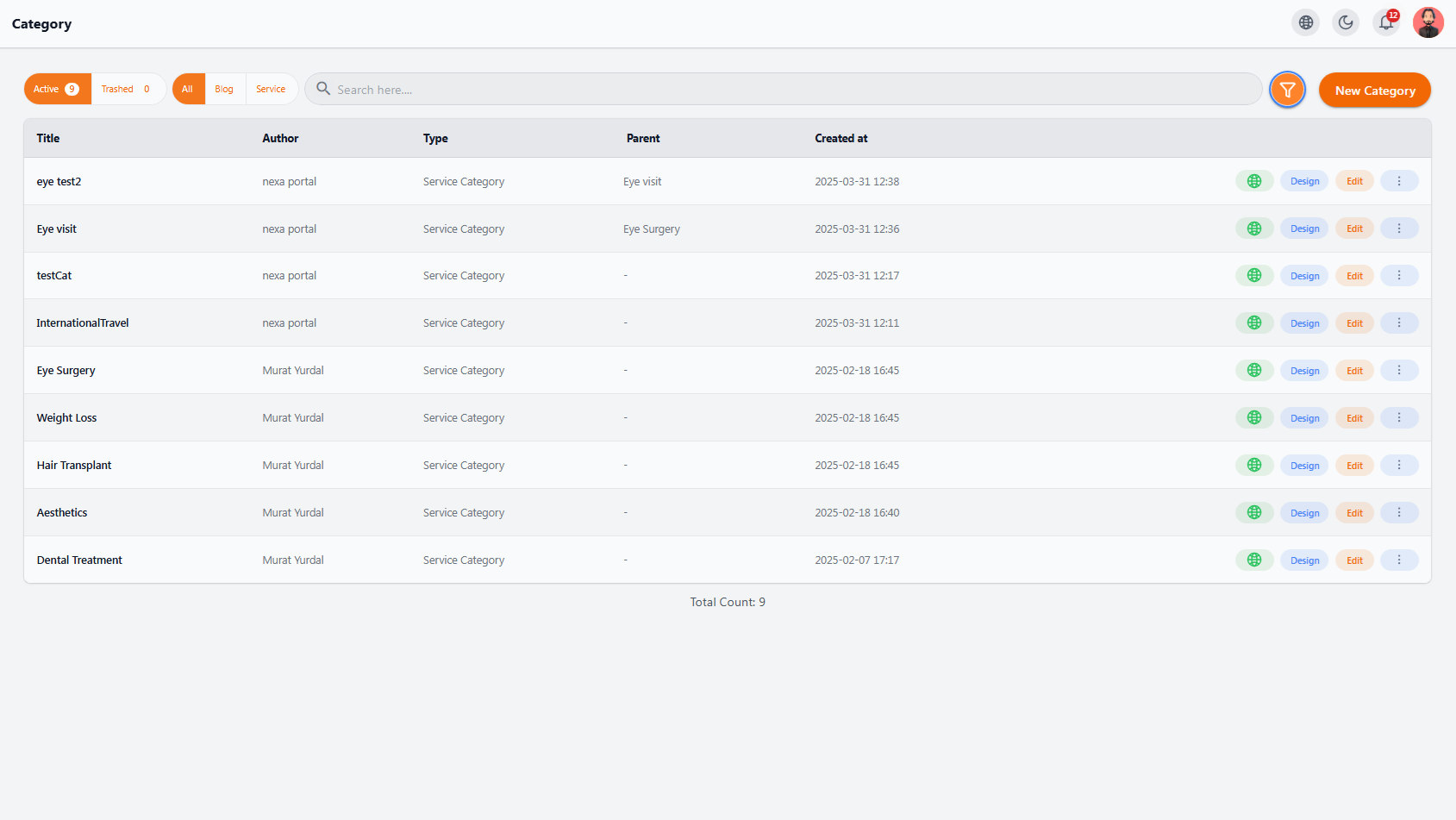Click green globe icon for Weight Loss
Screen dimensions: 1456x820
[x=1254, y=418]
